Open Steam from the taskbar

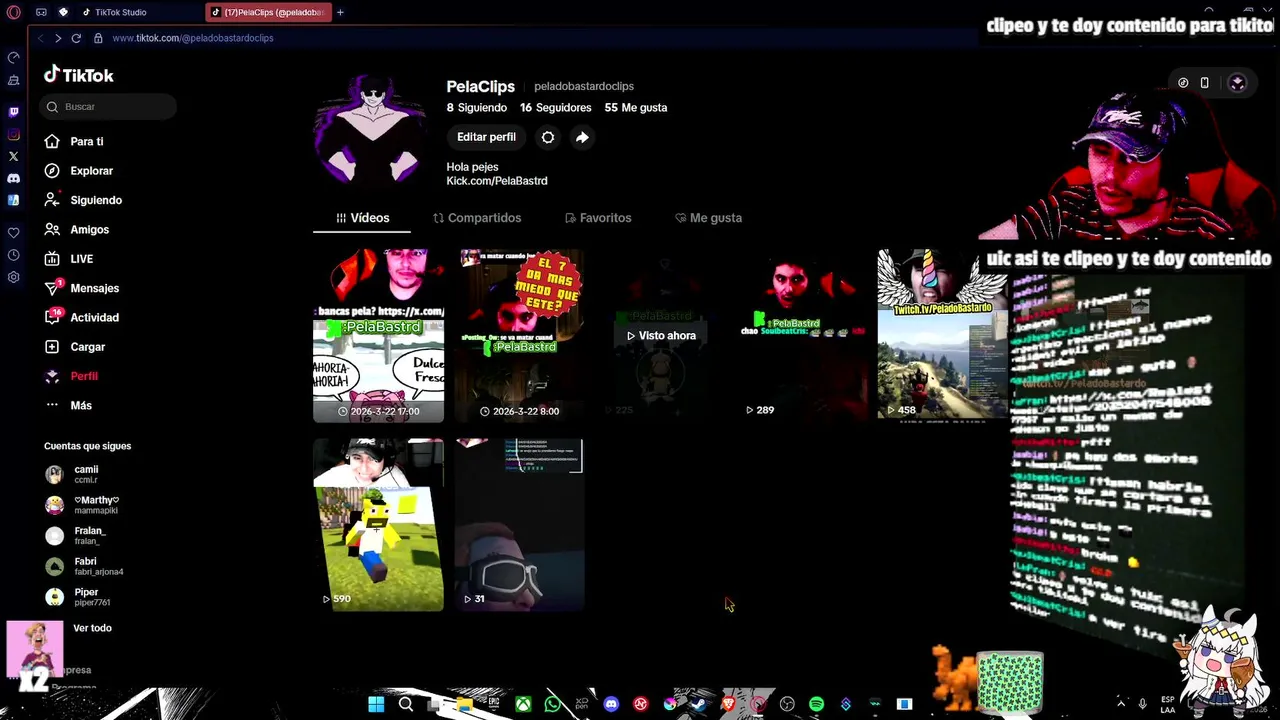point(699,704)
